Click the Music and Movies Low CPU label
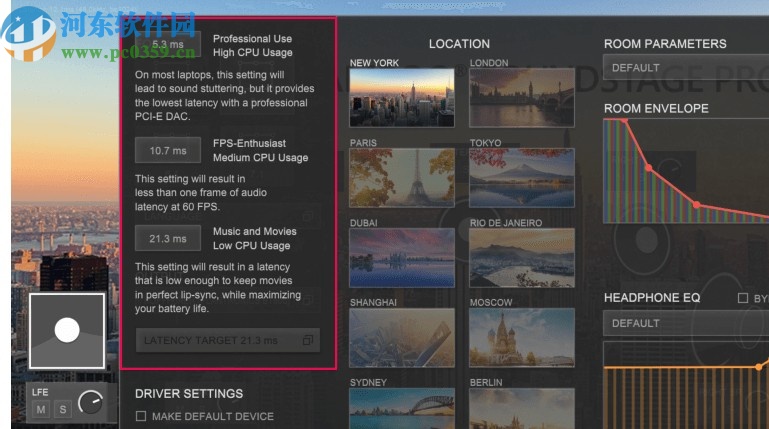The width and height of the screenshot is (769, 429). click(x=255, y=239)
